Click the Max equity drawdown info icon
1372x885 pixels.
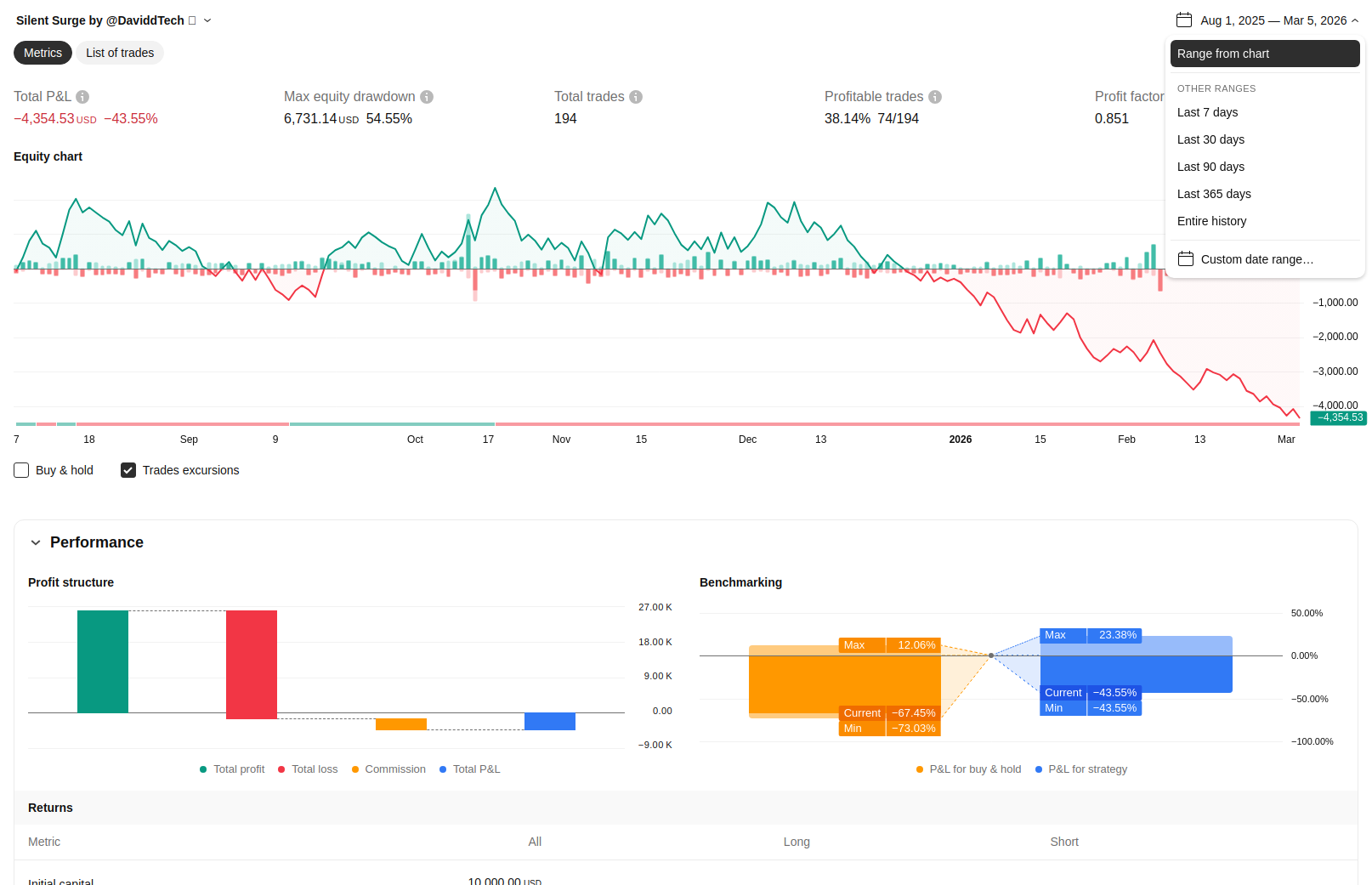[427, 97]
